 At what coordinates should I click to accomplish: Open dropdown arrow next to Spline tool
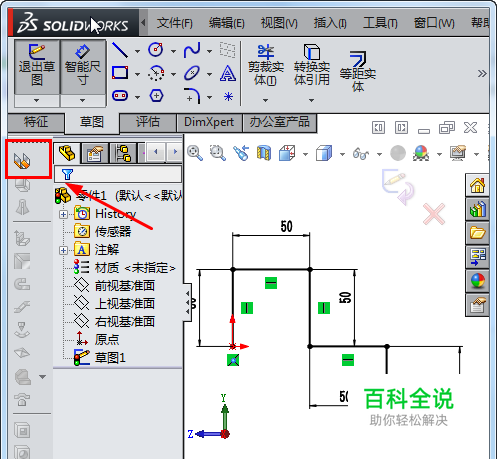[209, 51]
